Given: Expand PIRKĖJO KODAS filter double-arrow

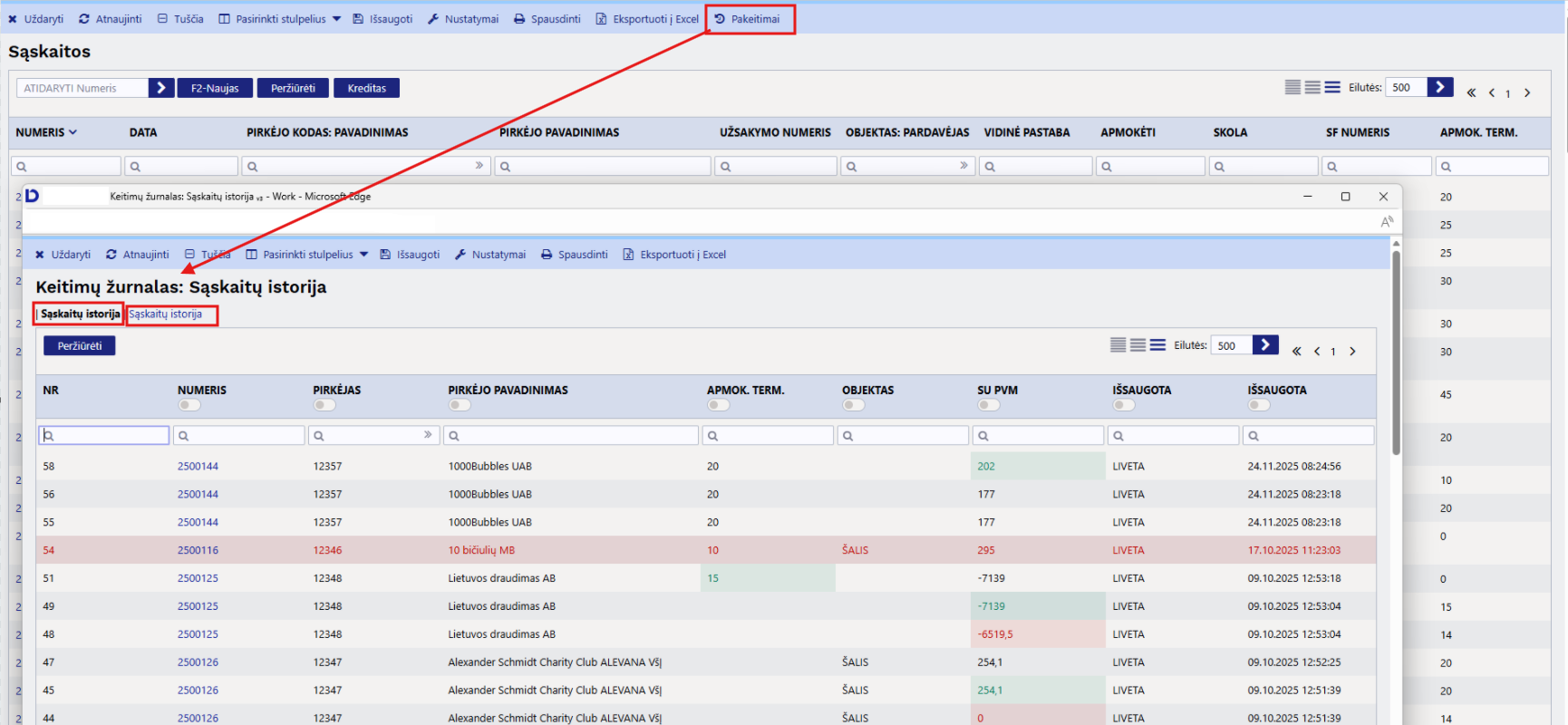Looking at the screenshot, I should (479, 166).
